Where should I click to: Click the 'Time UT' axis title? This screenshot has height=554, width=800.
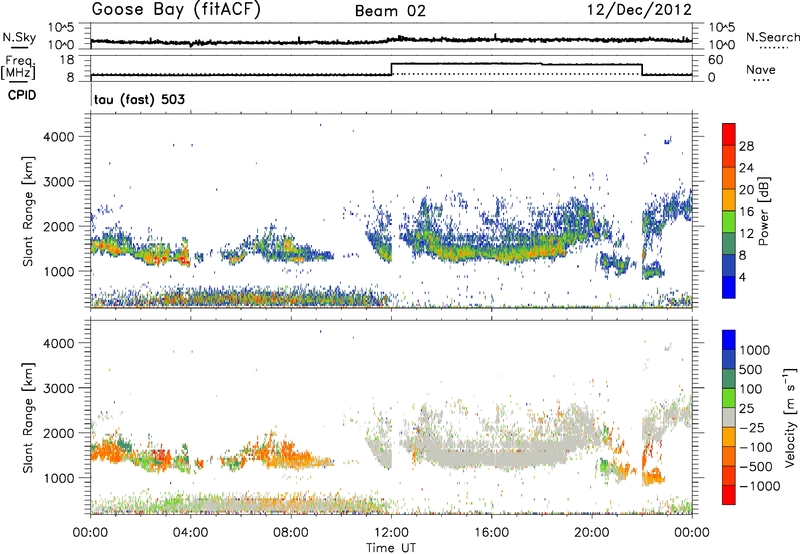[x=391, y=548]
